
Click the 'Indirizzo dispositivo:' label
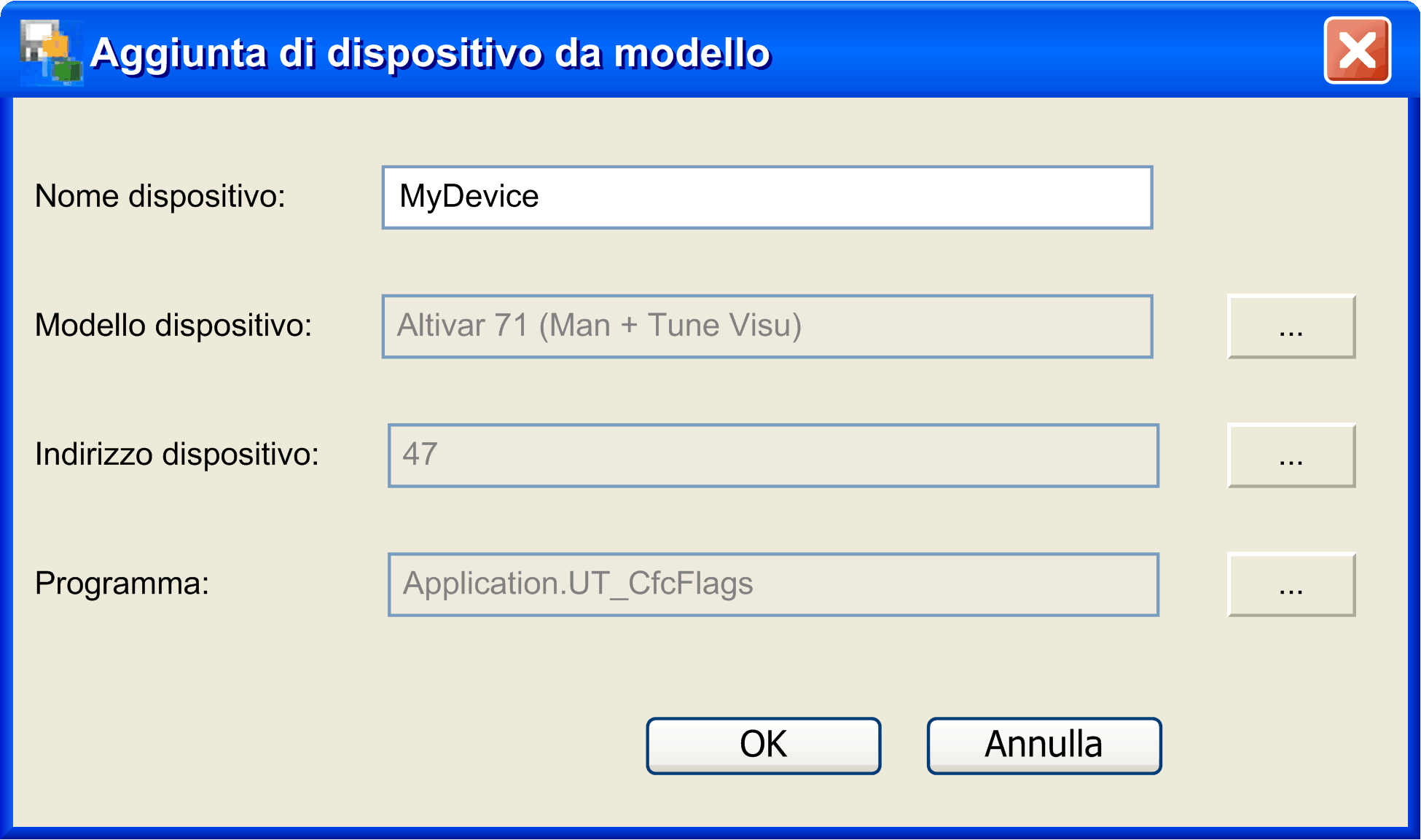pyautogui.click(x=177, y=455)
